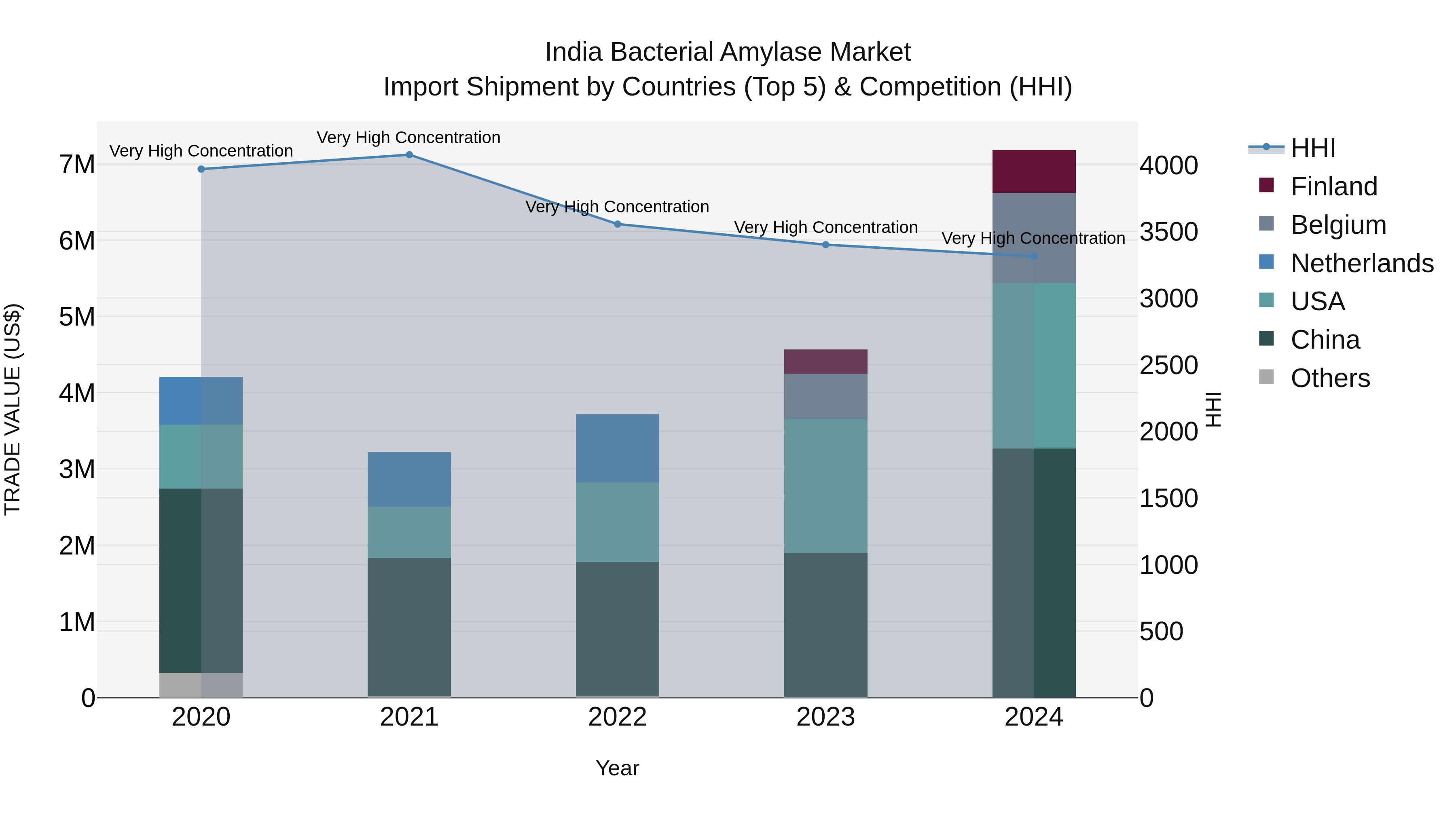This screenshot has width=1456, height=819.
Task: Click the Others segment of 2020 bar
Action: (201, 685)
